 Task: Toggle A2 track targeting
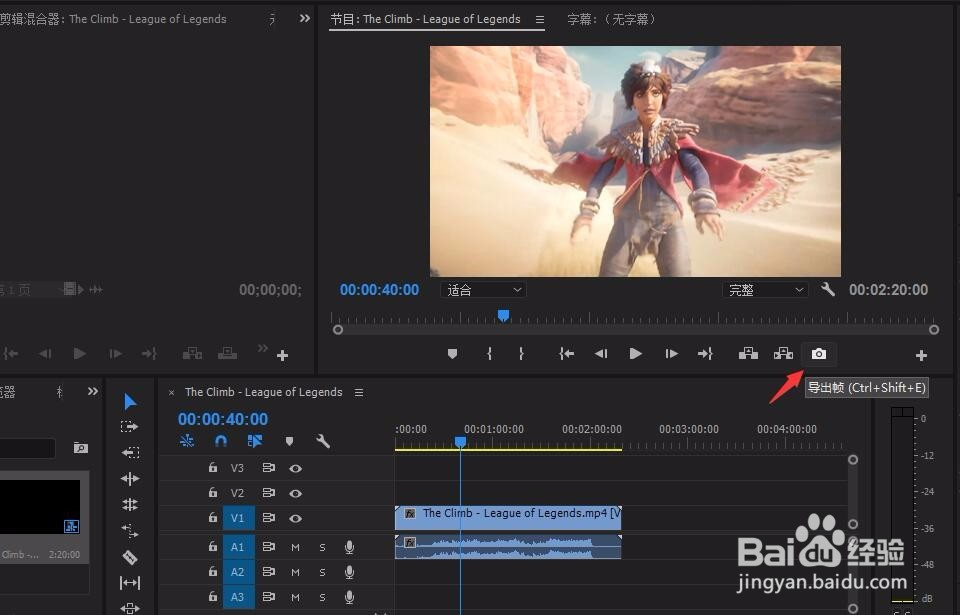238,572
